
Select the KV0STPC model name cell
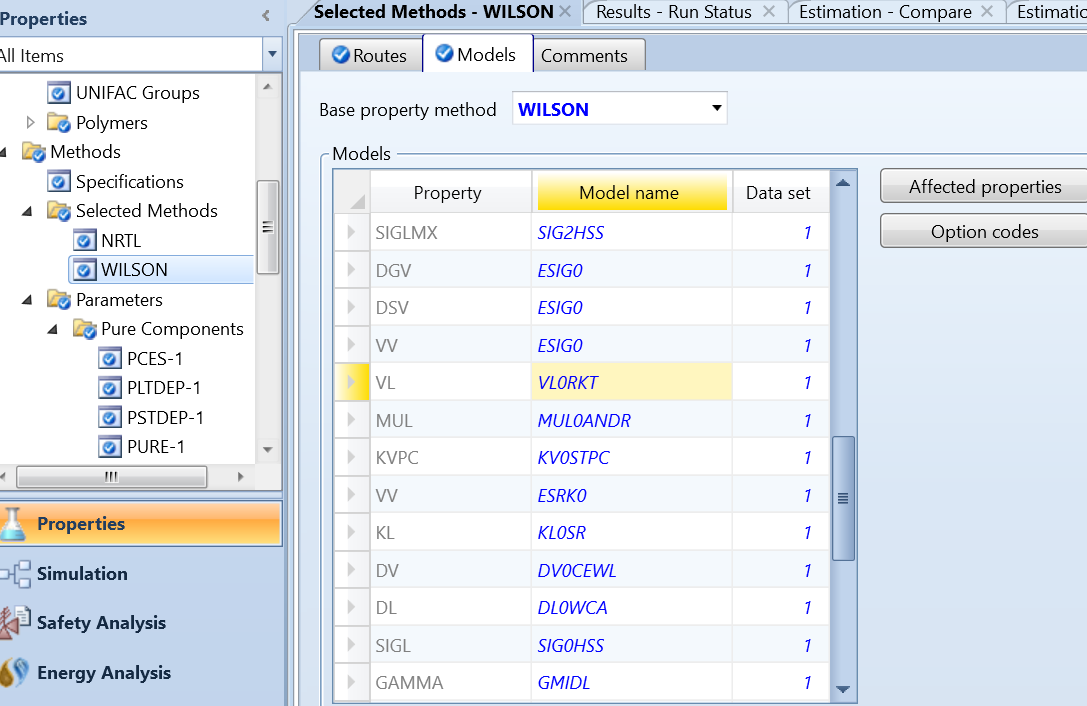632,458
